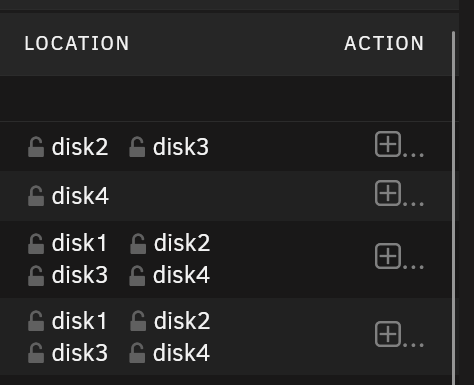Click the lock icon beside disk1 in the bottom four-disk row
This screenshot has width=474, height=385.
[36, 321]
